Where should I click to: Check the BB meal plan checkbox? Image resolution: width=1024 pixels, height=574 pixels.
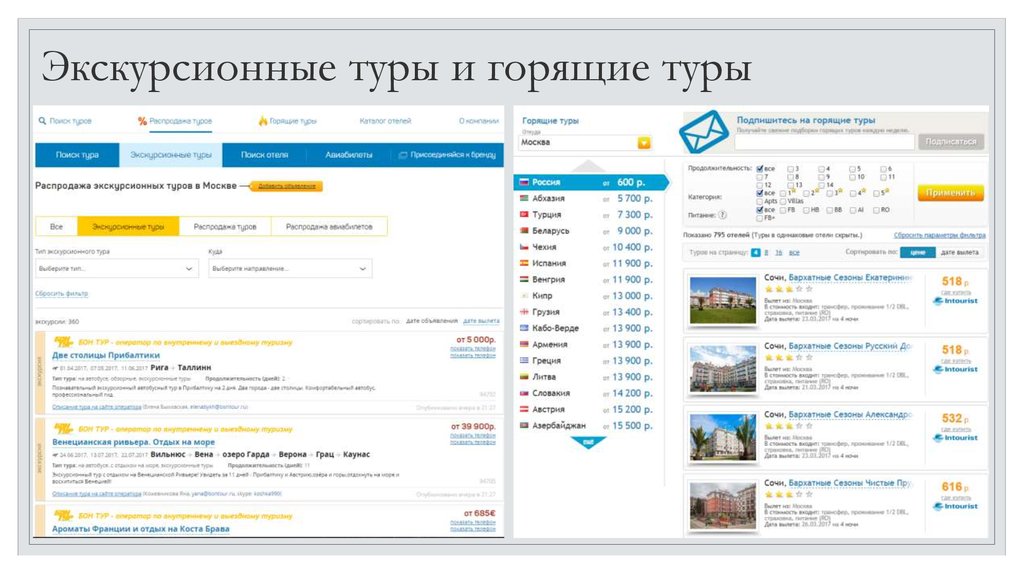[x=829, y=210]
